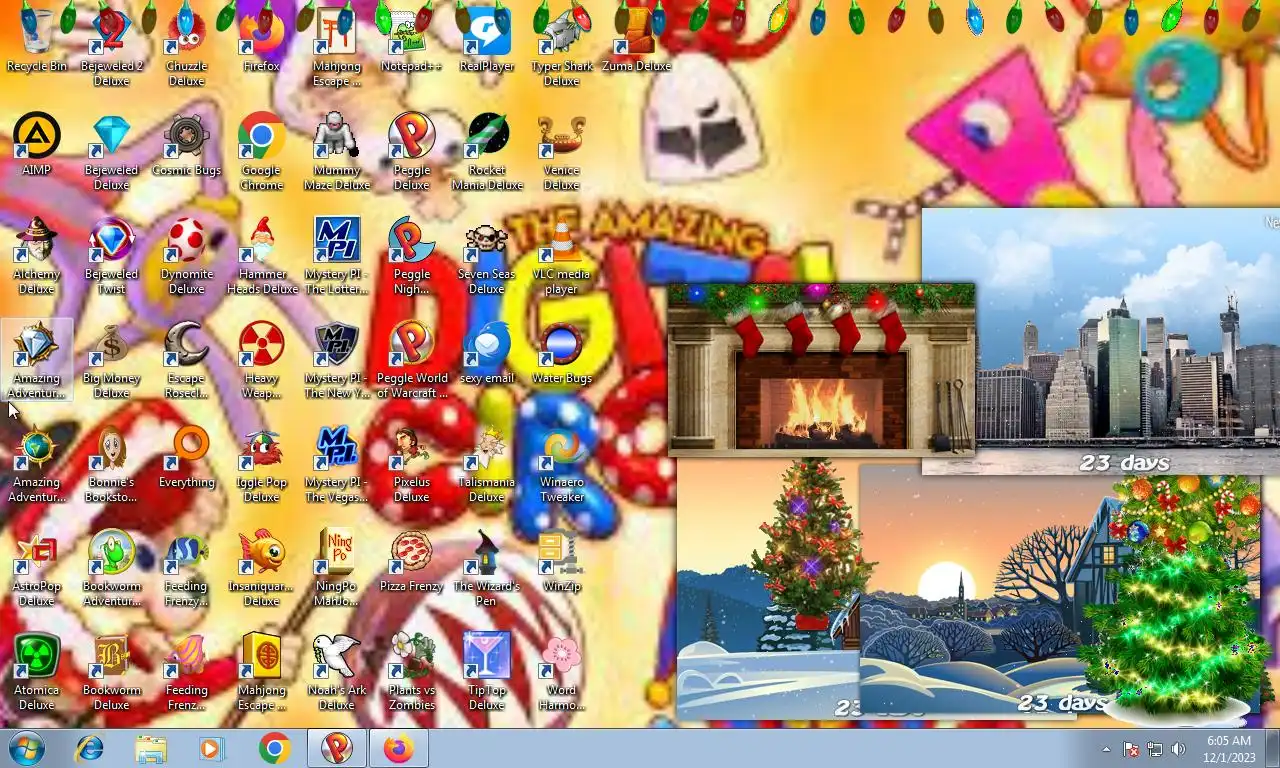Select the Big Money Deluxe icon
Screen dimensions: 1280x768
tap(111, 360)
